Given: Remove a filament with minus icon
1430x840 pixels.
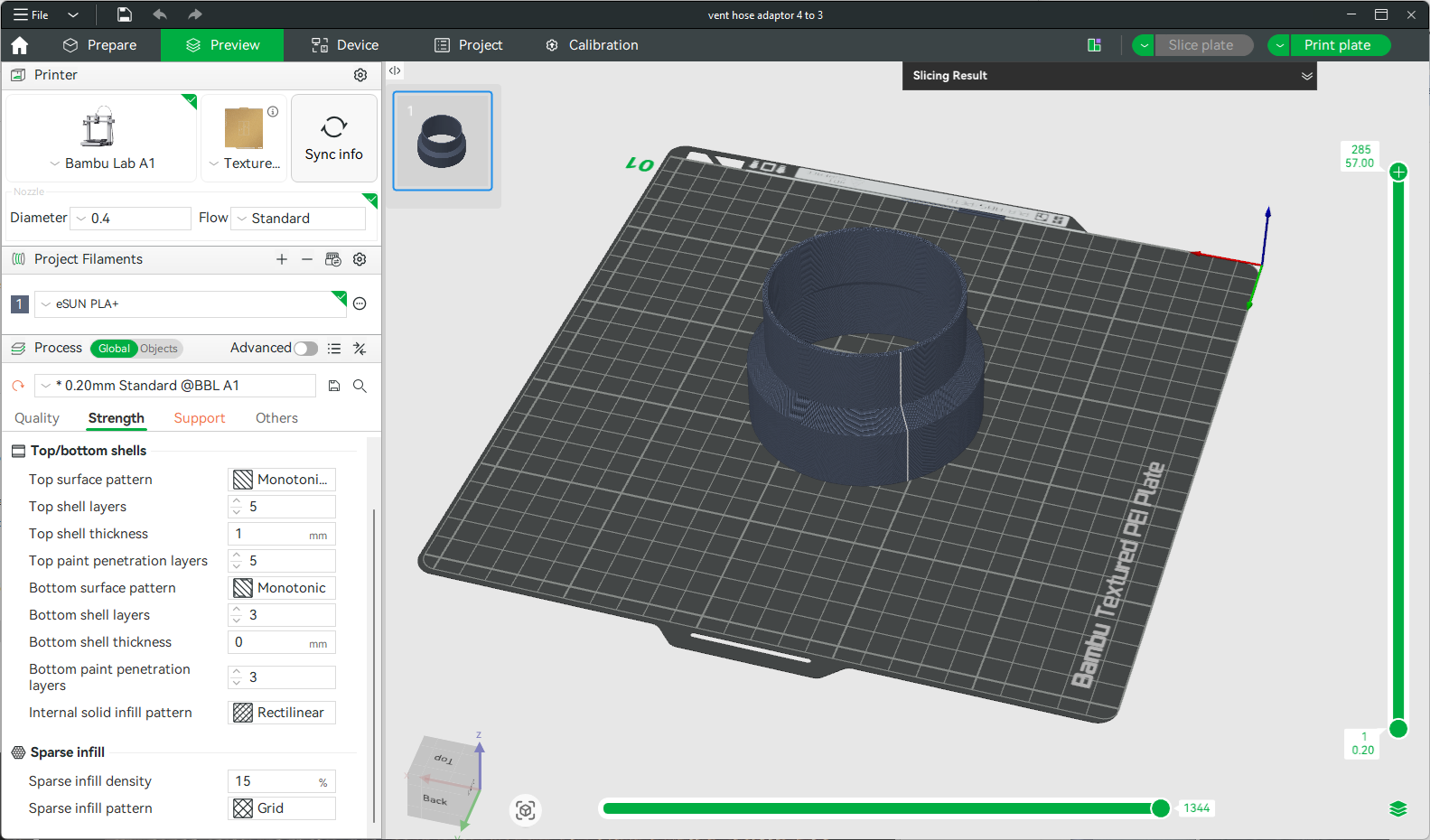Looking at the screenshot, I should coord(307,259).
